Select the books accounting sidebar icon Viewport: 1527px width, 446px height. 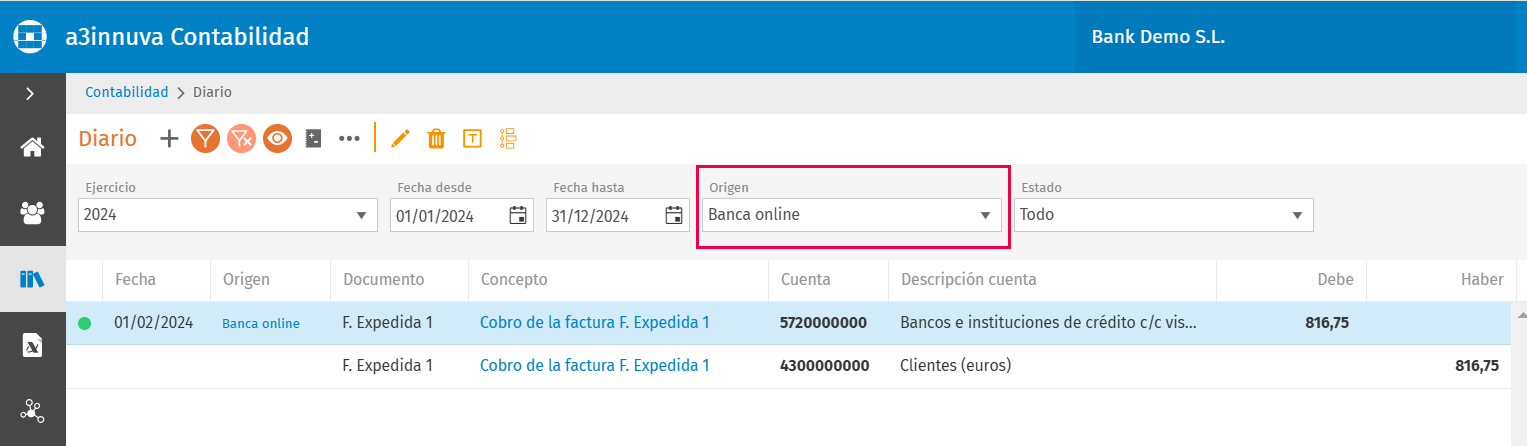pyautogui.click(x=32, y=279)
